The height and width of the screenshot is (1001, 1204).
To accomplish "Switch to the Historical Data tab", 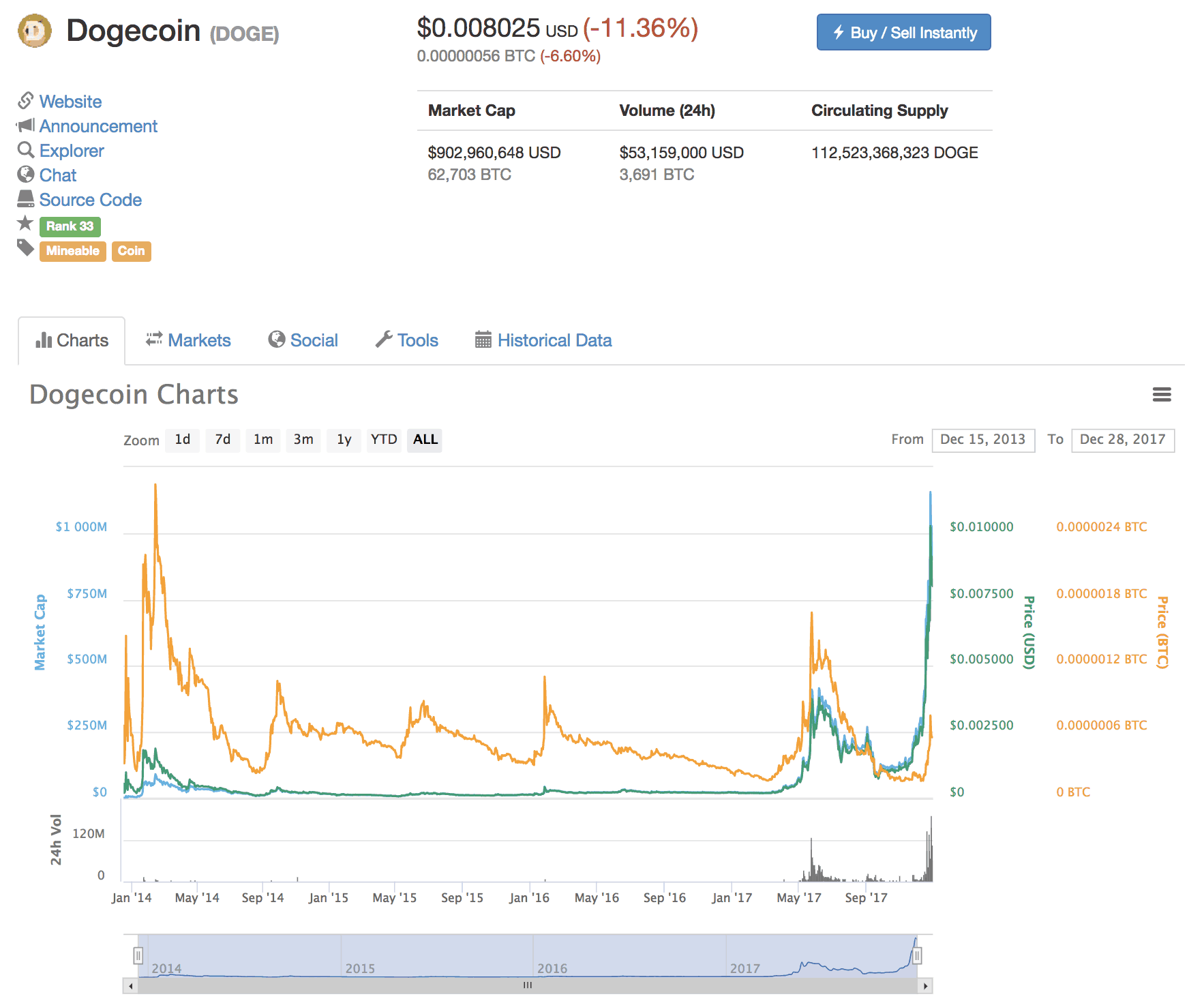I will pyautogui.click(x=543, y=340).
